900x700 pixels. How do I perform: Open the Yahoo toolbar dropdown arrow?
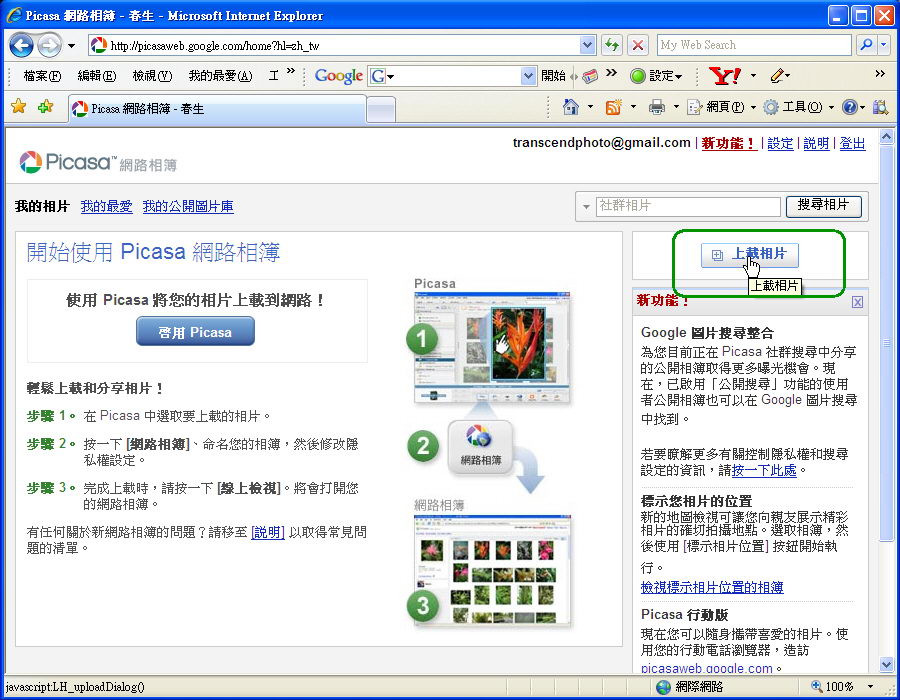click(753, 76)
